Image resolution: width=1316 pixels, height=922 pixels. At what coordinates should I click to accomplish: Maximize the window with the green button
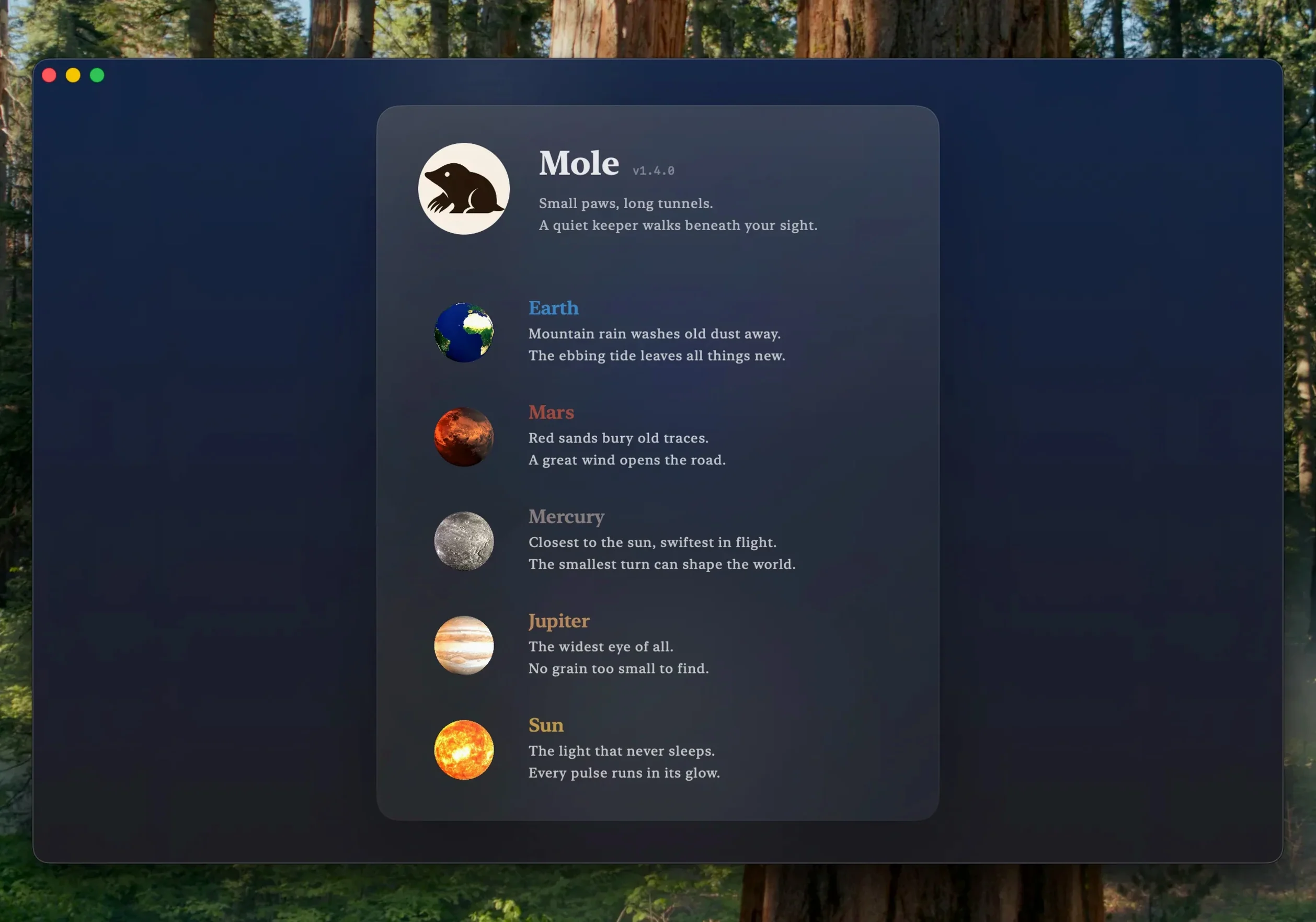click(x=97, y=75)
